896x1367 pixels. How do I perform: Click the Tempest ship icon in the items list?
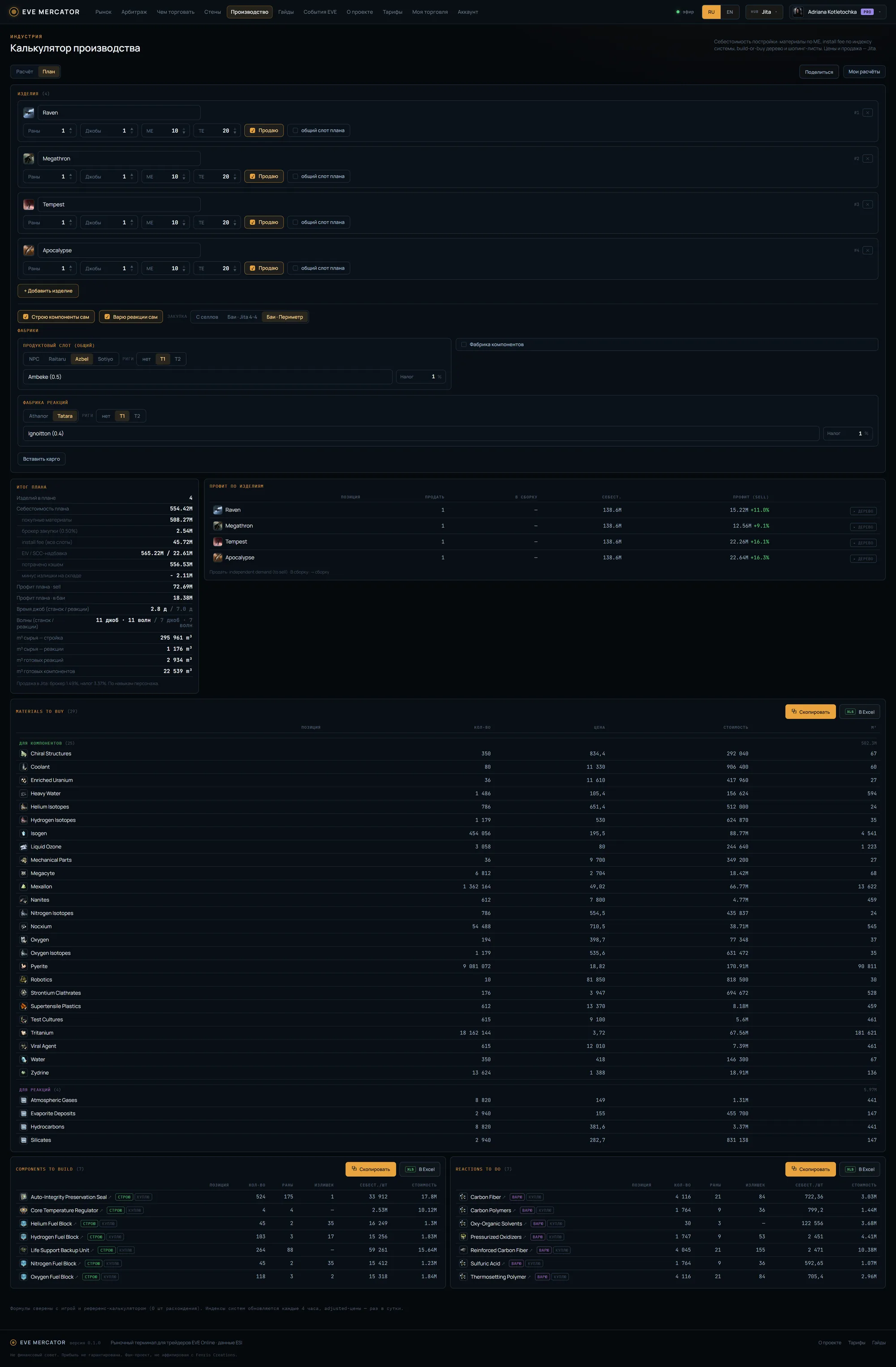click(29, 204)
